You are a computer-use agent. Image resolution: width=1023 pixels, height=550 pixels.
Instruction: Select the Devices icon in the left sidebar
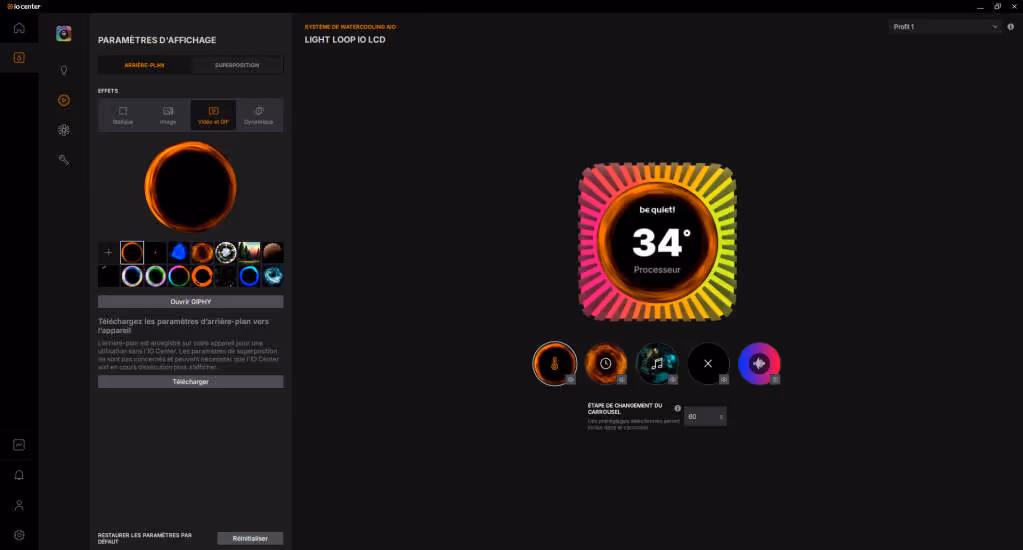(19, 58)
